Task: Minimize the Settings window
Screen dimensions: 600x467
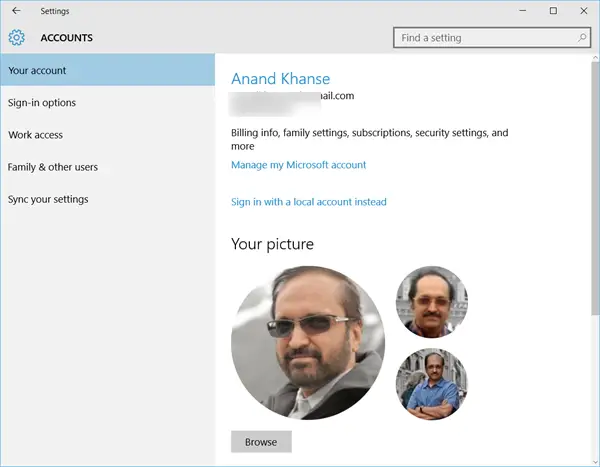Action: (x=523, y=11)
